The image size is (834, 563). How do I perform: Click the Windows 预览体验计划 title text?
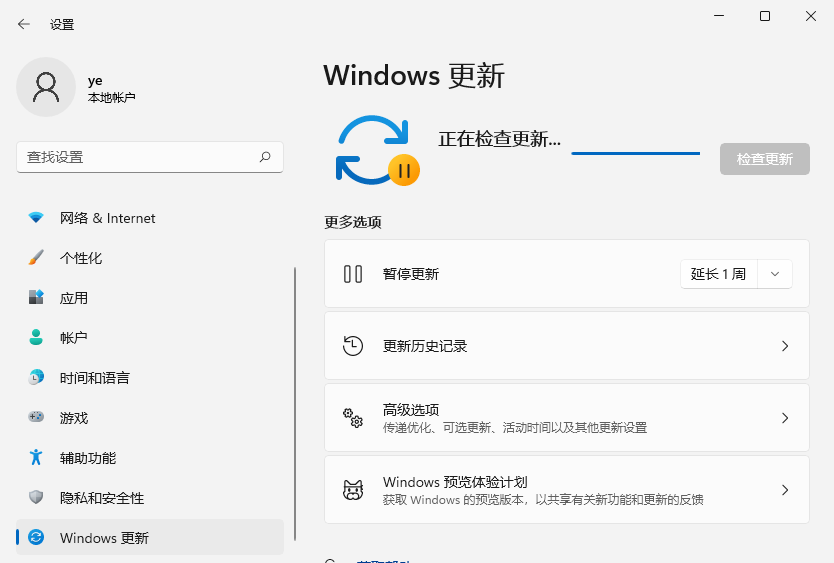coord(455,482)
